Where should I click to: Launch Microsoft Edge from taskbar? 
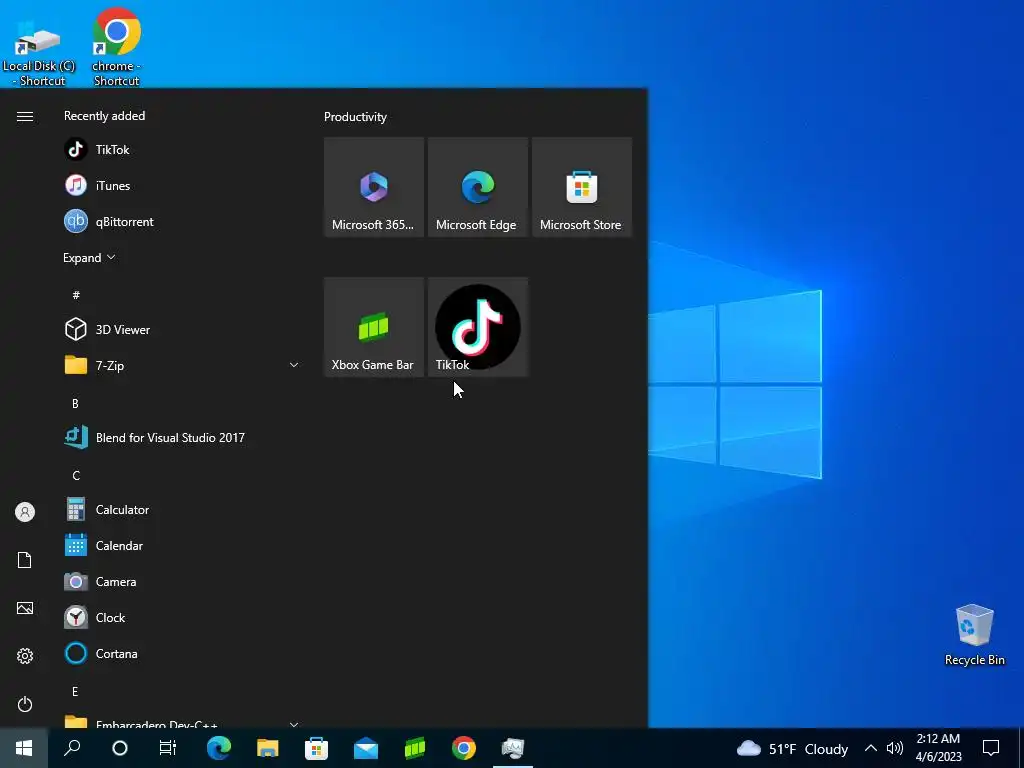pos(219,748)
